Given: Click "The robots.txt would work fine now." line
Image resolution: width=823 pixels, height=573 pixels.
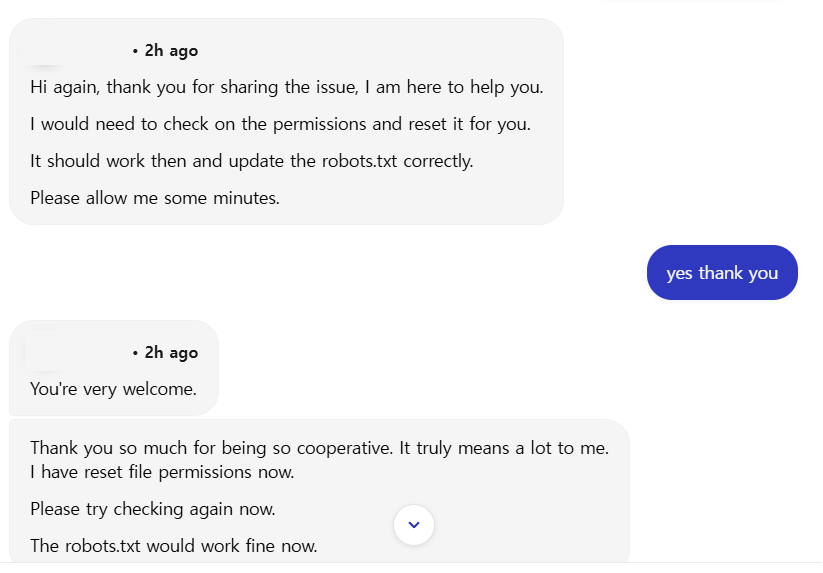Looking at the screenshot, I should pyautogui.click(x=173, y=546).
